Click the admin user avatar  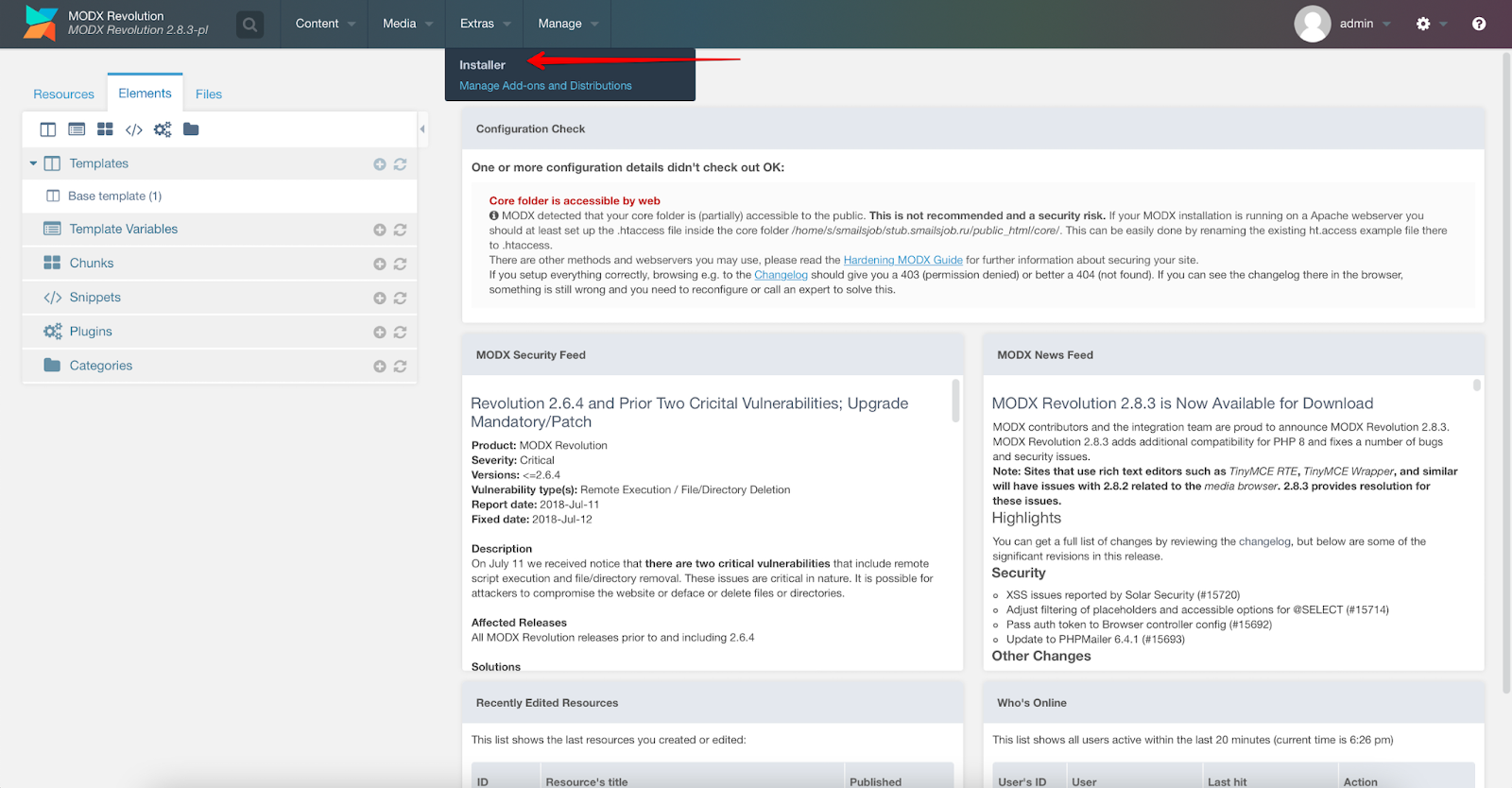(x=1313, y=24)
